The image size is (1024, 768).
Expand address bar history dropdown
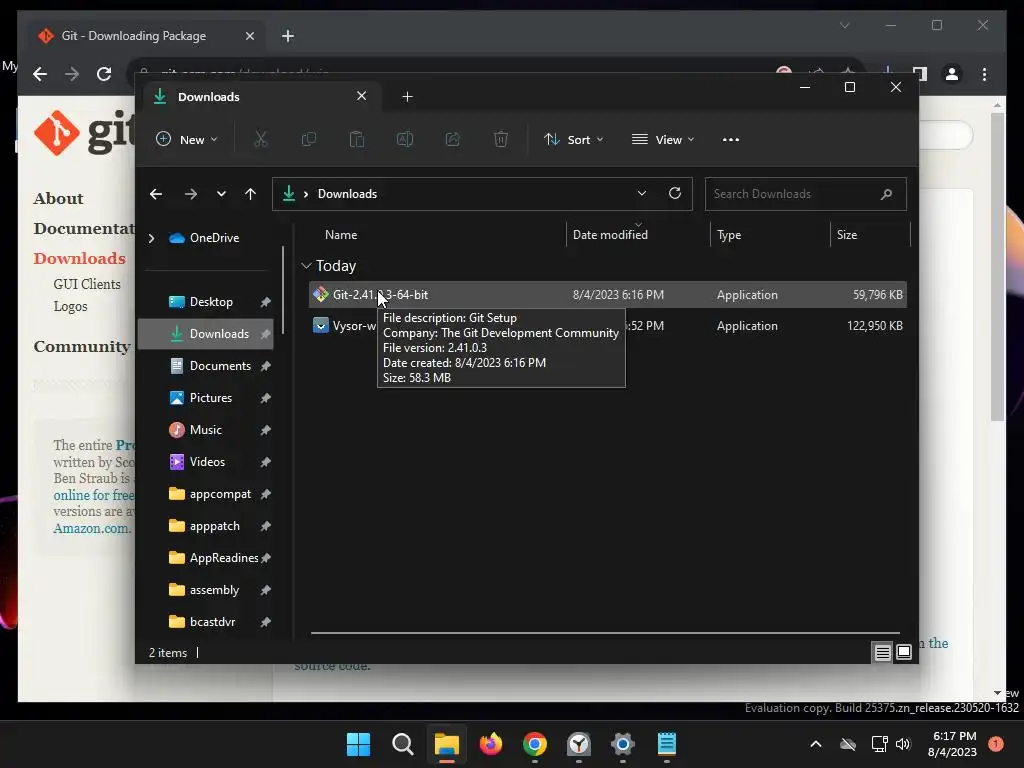tap(641, 193)
